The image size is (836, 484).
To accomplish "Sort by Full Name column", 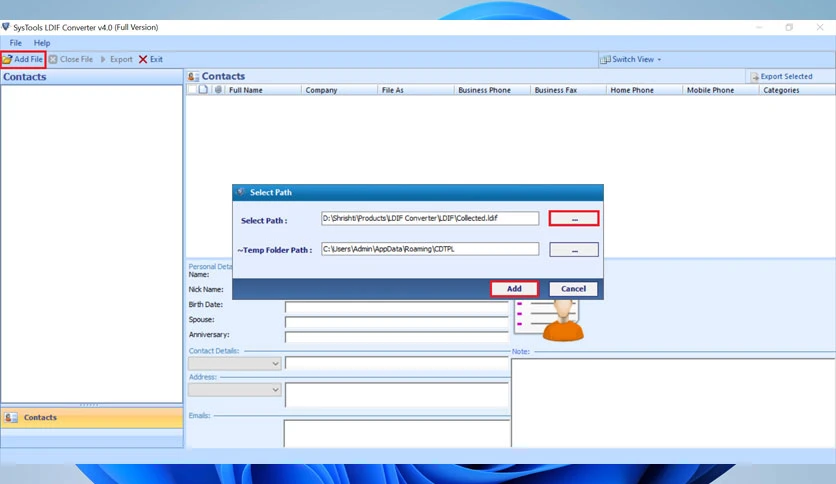I will click(263, 90).
